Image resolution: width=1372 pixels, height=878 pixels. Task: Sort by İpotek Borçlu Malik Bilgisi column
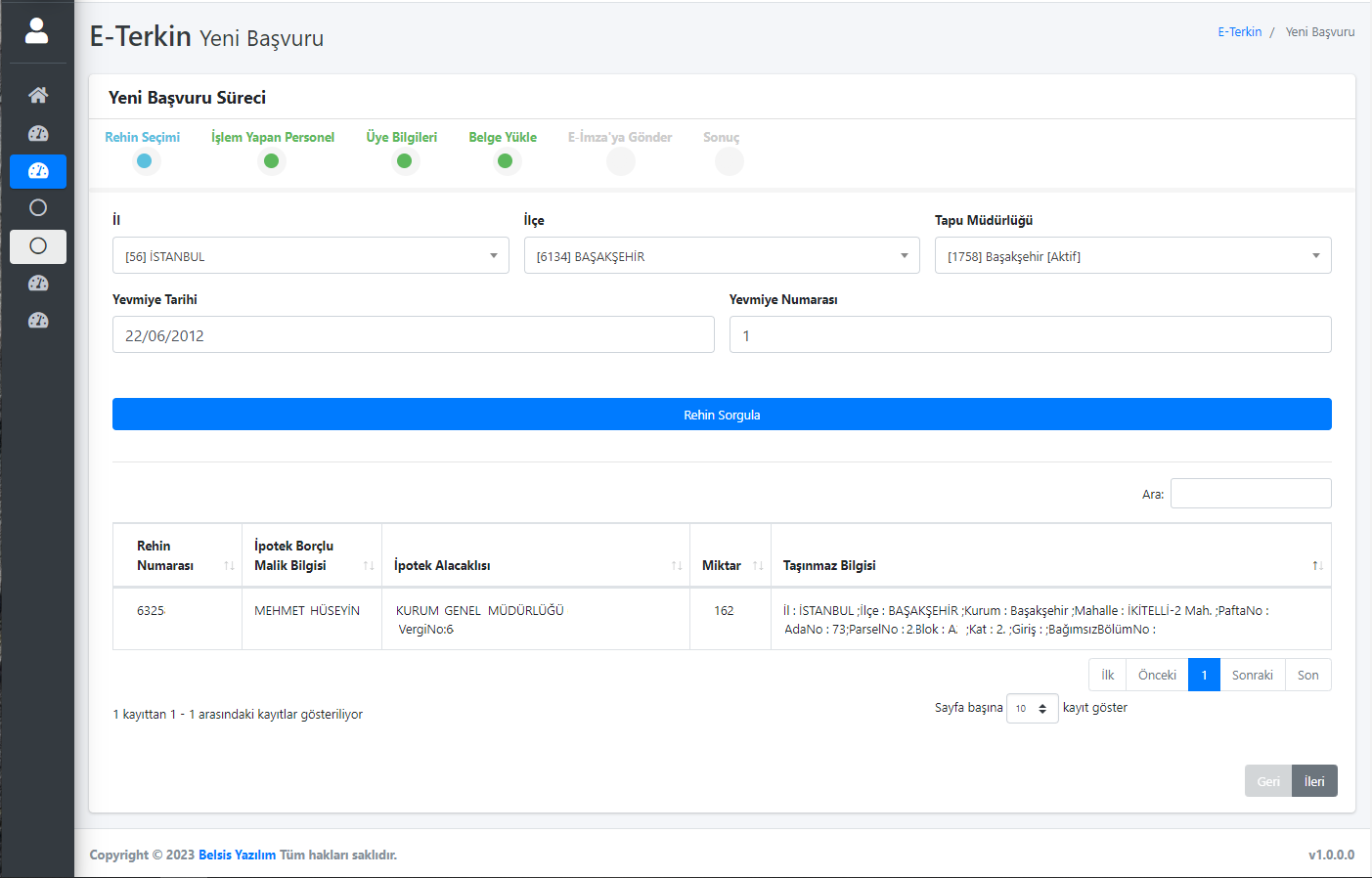[x=369, y=566]
